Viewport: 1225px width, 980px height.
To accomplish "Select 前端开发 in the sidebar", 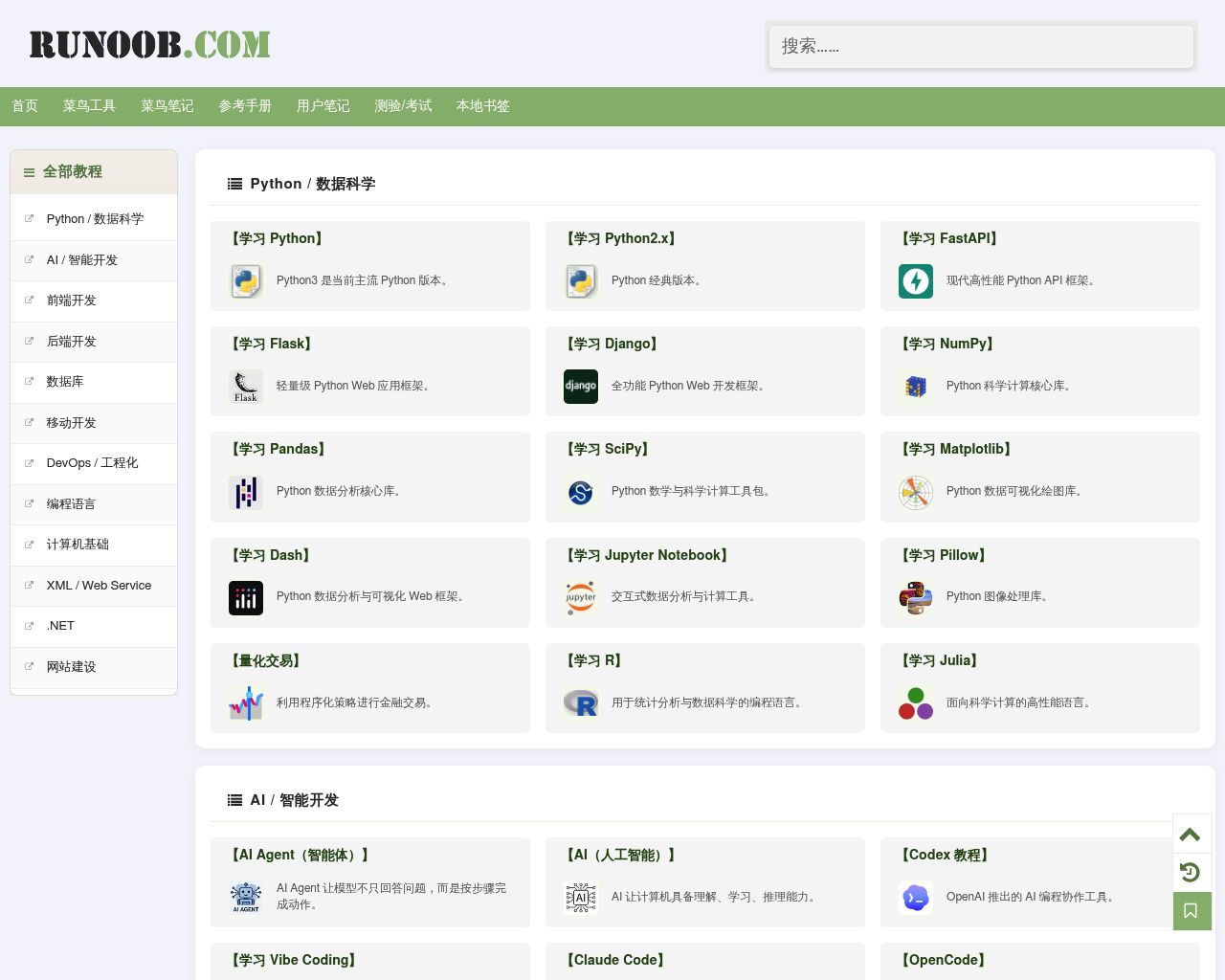I will (x=94, y=301).
